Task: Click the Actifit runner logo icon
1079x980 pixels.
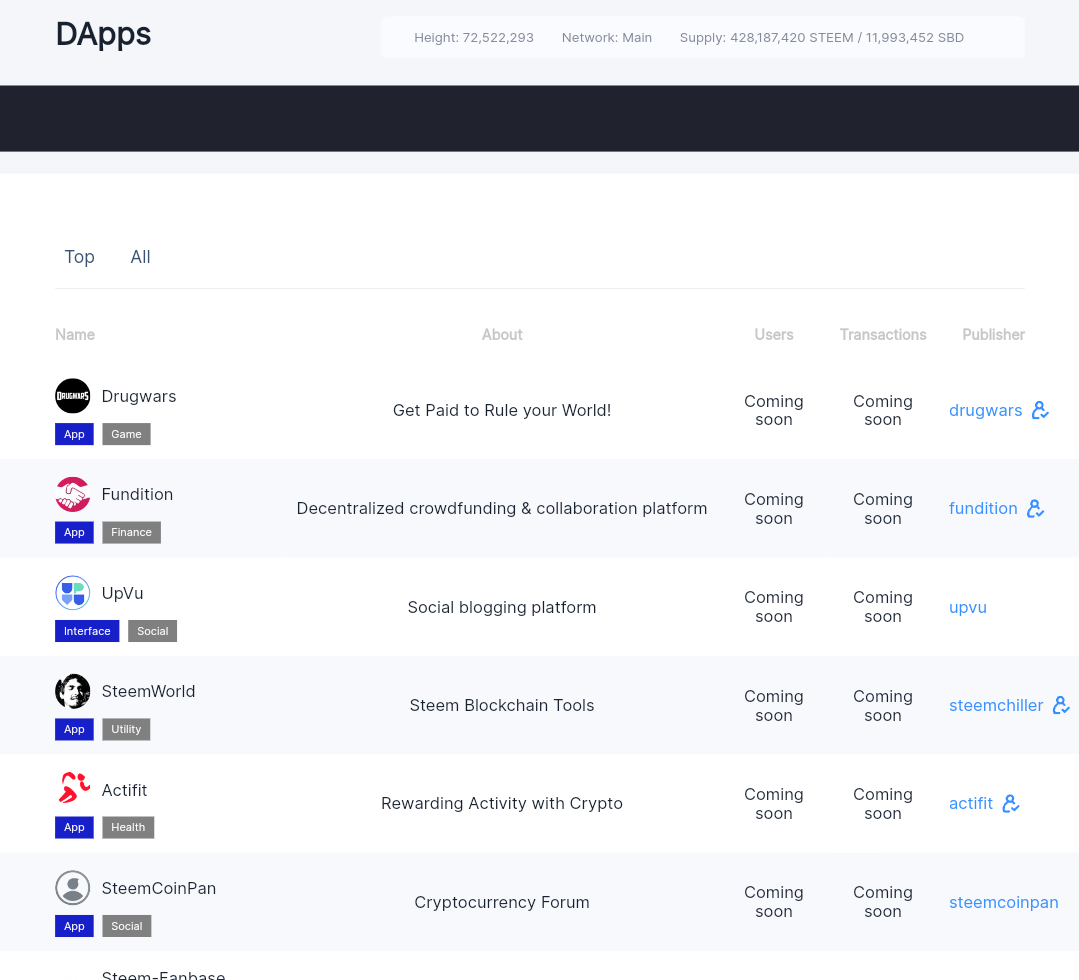Action: point(72,789)
